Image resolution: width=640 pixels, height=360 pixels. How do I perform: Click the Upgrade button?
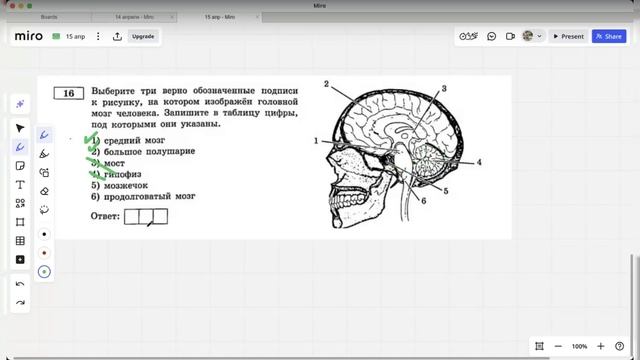(x=143, y=36)
